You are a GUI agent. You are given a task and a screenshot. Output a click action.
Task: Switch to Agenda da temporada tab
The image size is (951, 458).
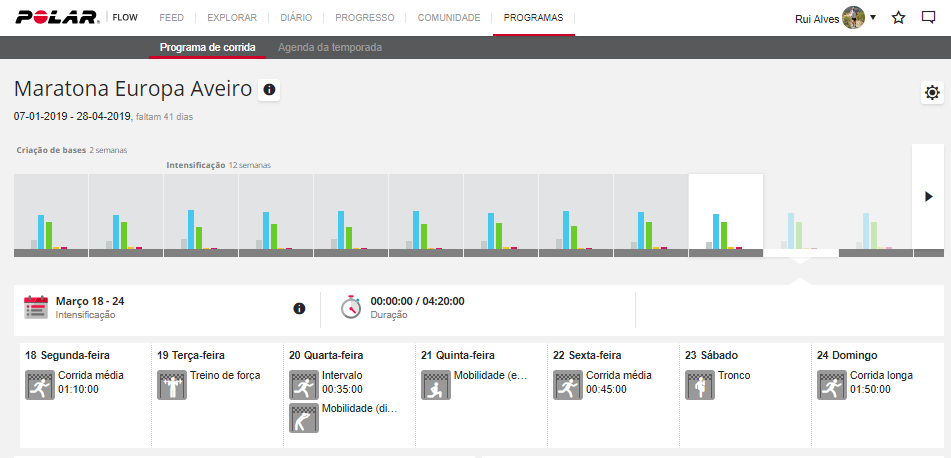pos(329,48)
